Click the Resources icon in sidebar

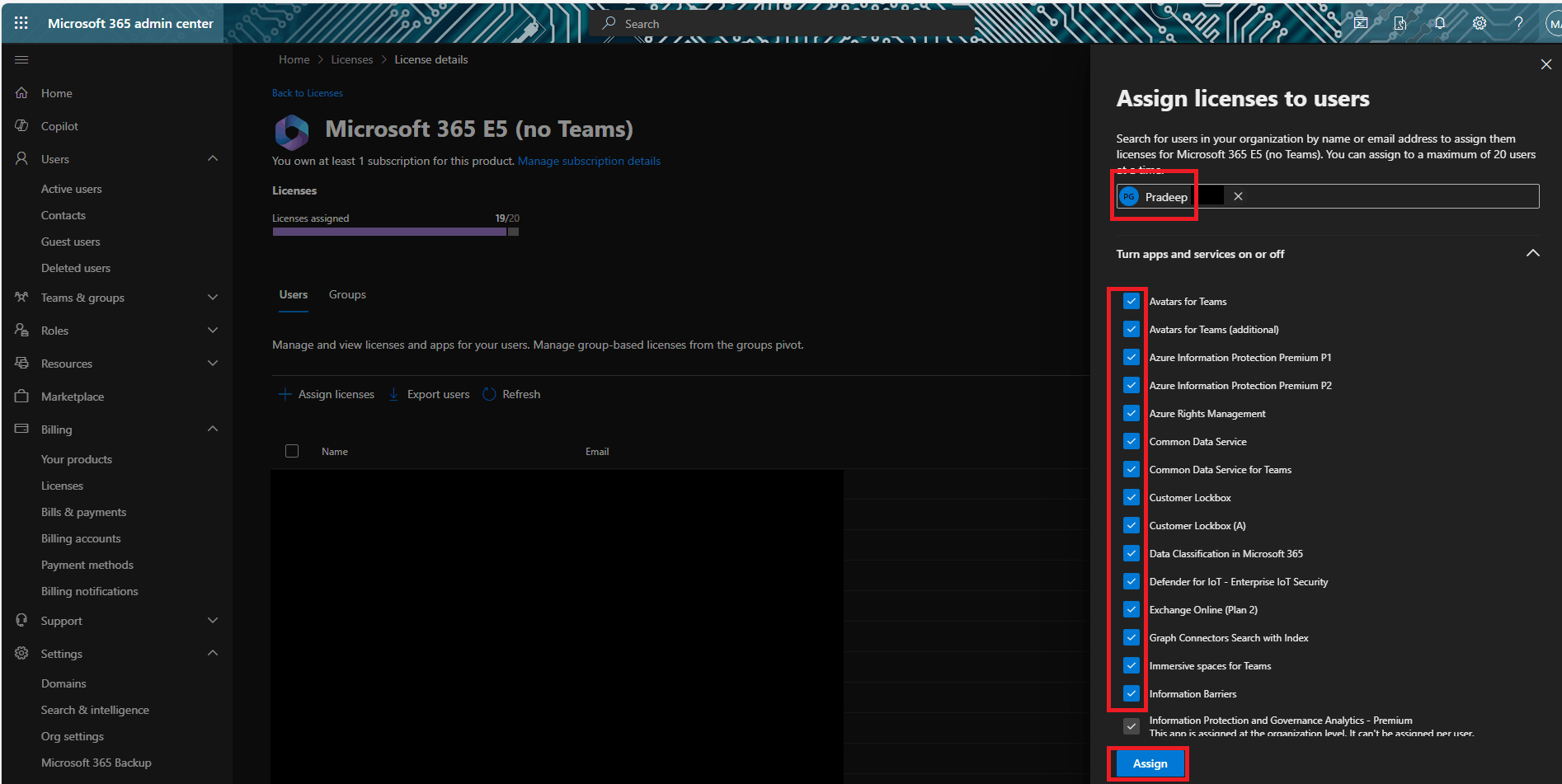click(x=21, y=363)
